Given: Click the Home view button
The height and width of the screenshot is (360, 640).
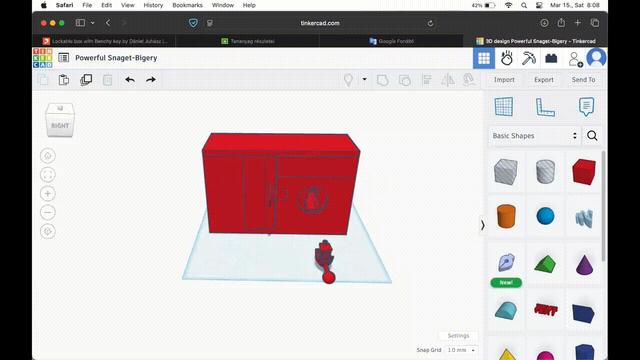Looking at the screenshot, I should click(x=48, y=156).
